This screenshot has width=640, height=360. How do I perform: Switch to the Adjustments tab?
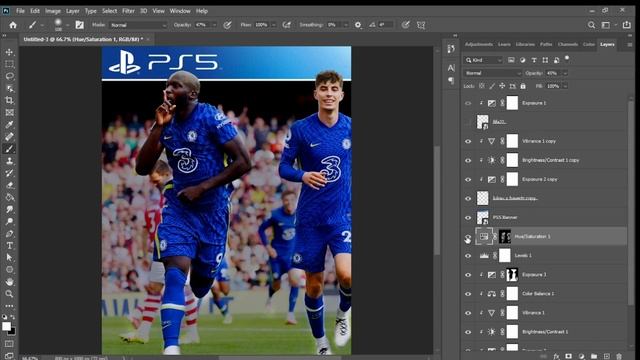[x=479, y=44]
